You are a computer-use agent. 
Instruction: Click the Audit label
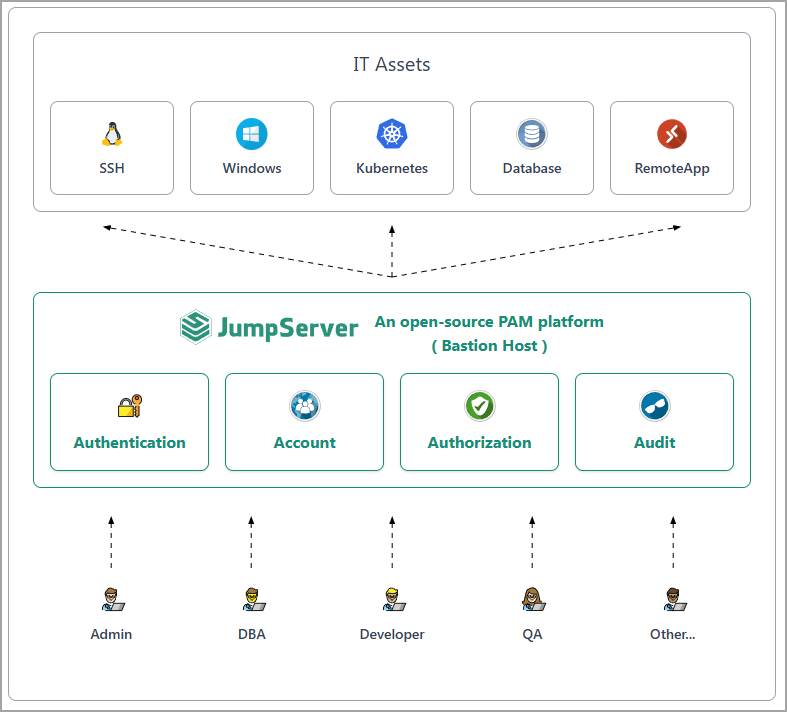654,443
